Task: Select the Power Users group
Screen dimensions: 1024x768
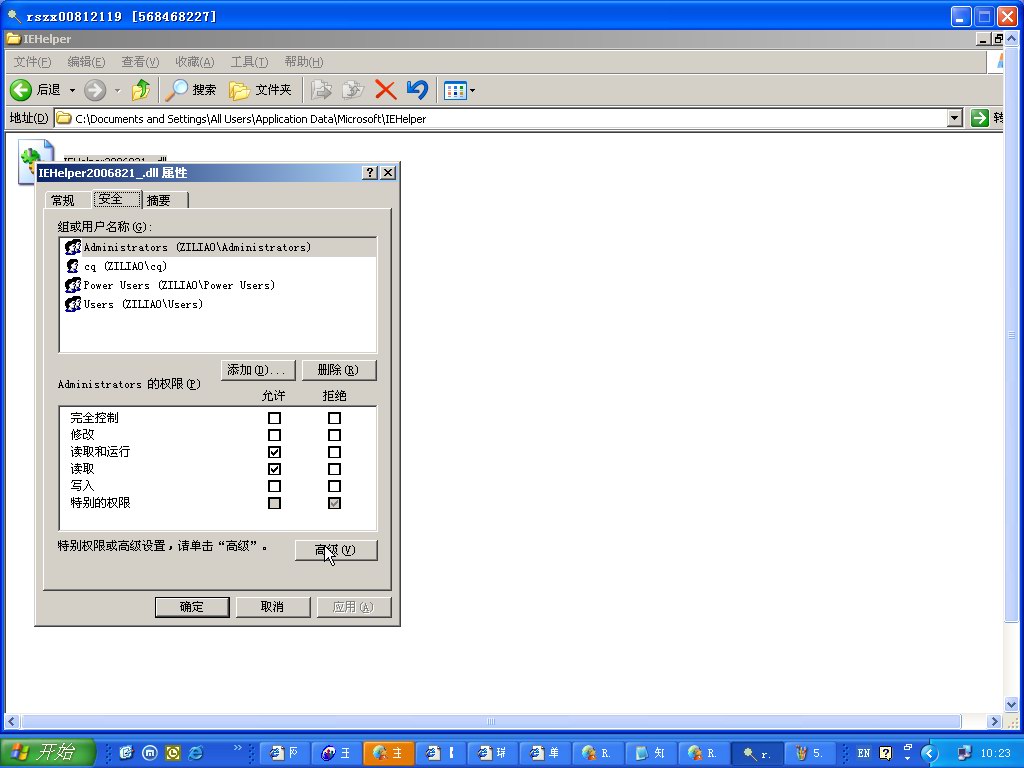Action: tap(170, 285)
